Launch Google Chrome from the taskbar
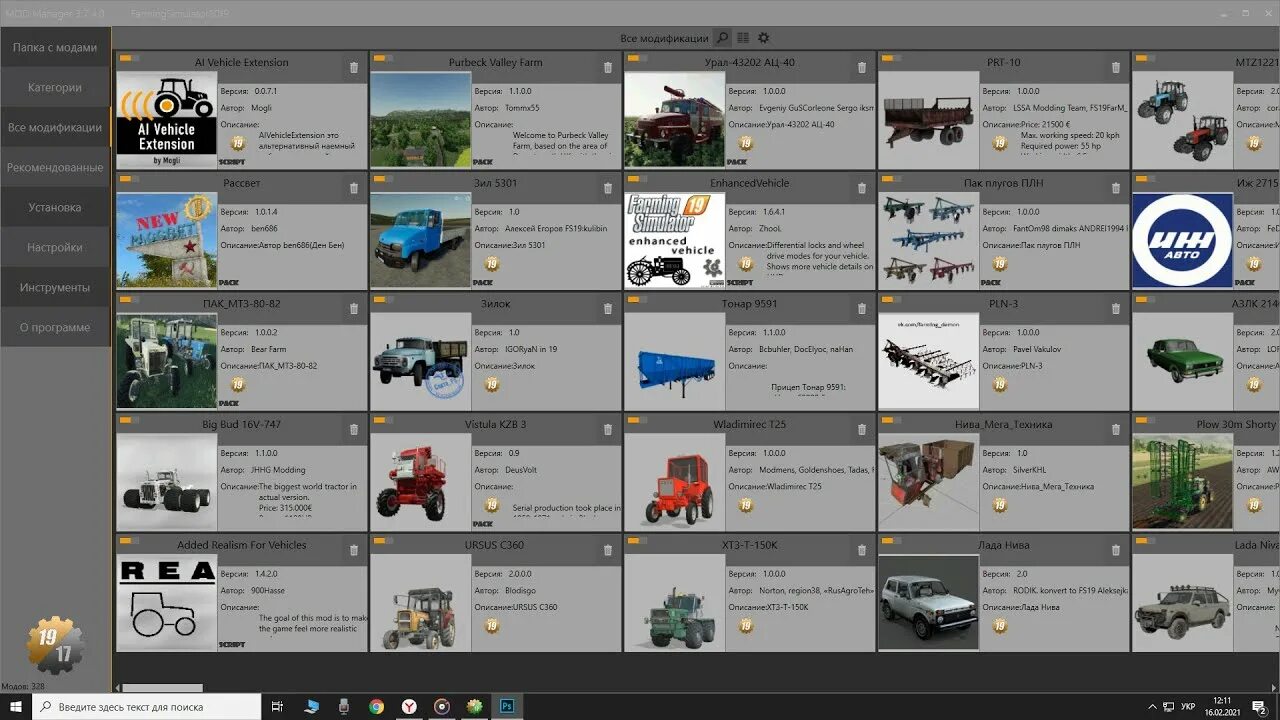 click(376, 706)
